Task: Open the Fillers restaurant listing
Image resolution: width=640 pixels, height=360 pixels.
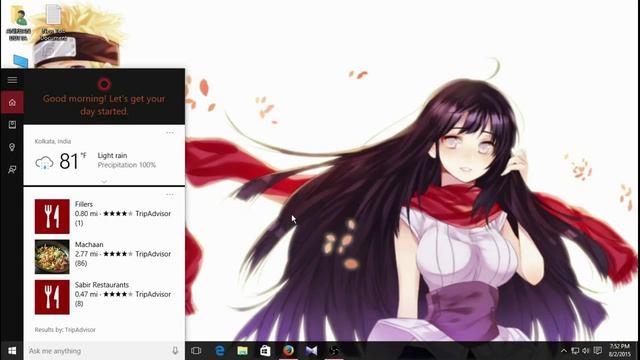Action: [104, 216]
